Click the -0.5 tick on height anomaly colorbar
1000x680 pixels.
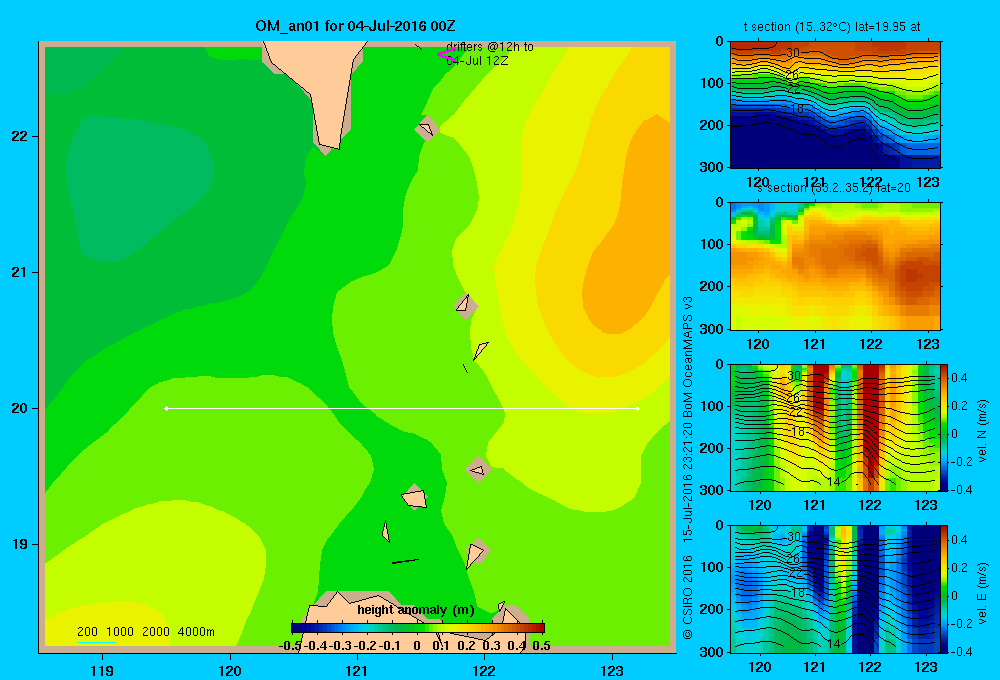290,646
